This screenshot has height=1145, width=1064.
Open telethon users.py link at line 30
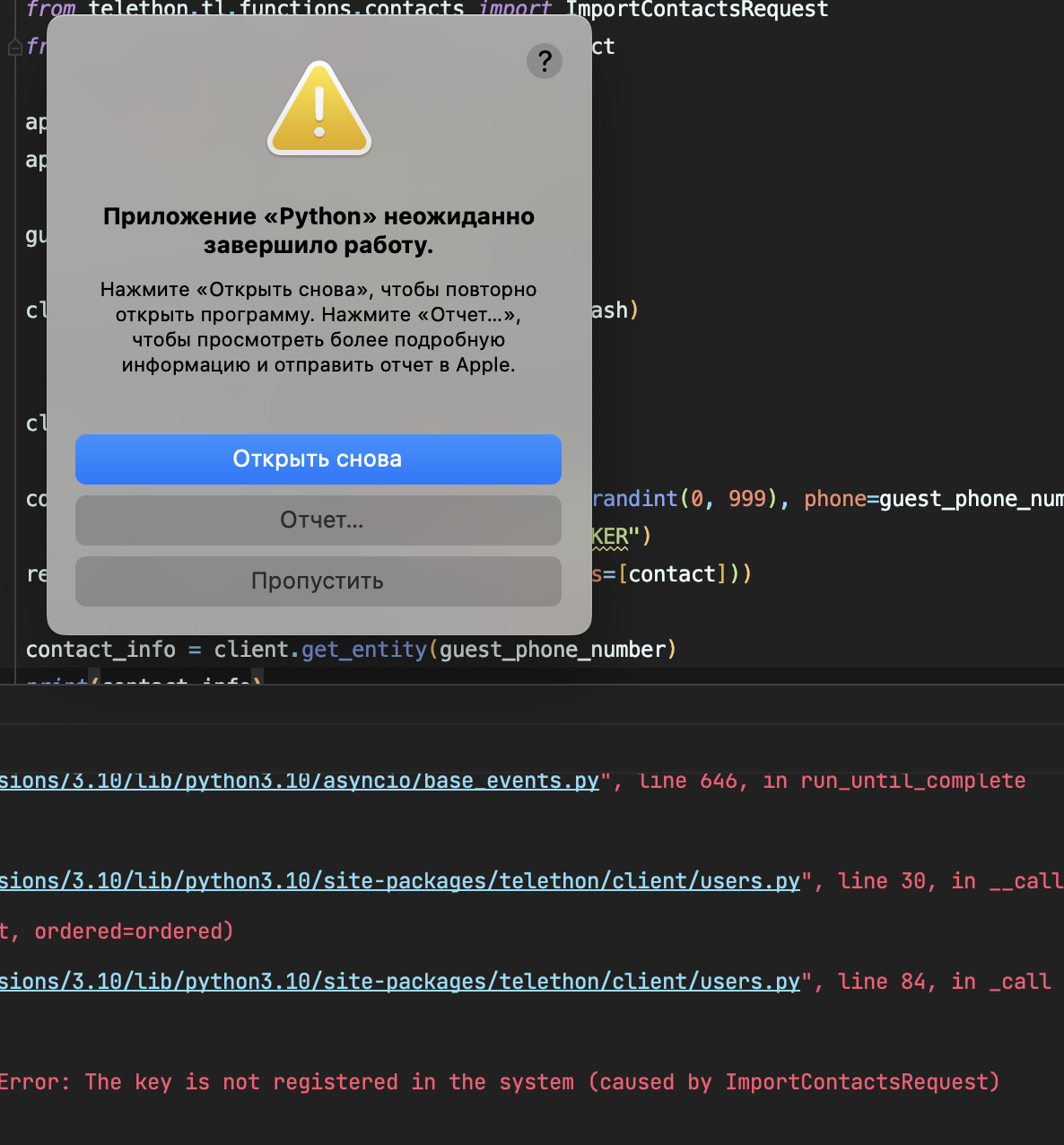pyautogui.click(x=399, y=881)
